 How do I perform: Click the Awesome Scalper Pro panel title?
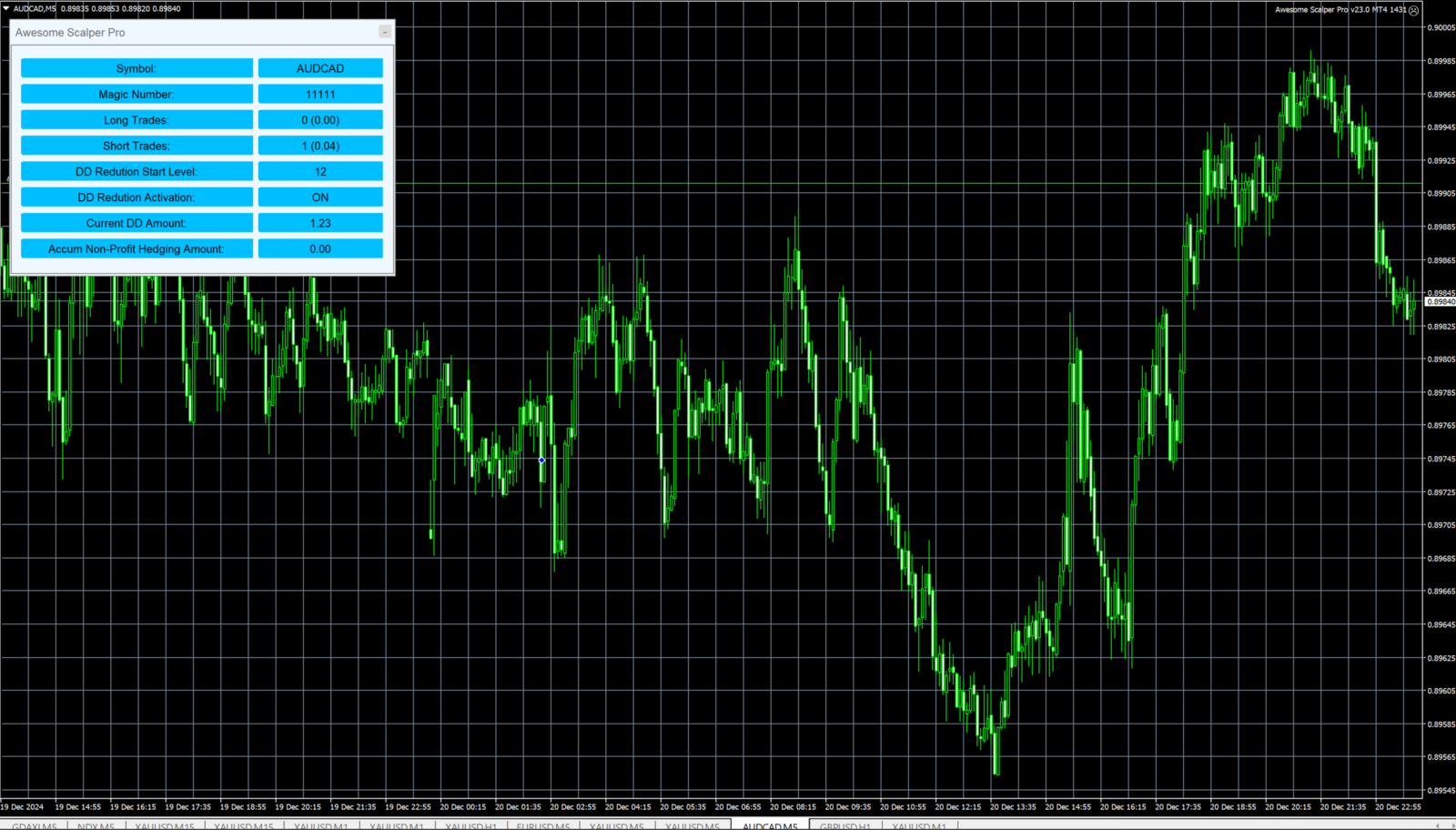(70, 32)
